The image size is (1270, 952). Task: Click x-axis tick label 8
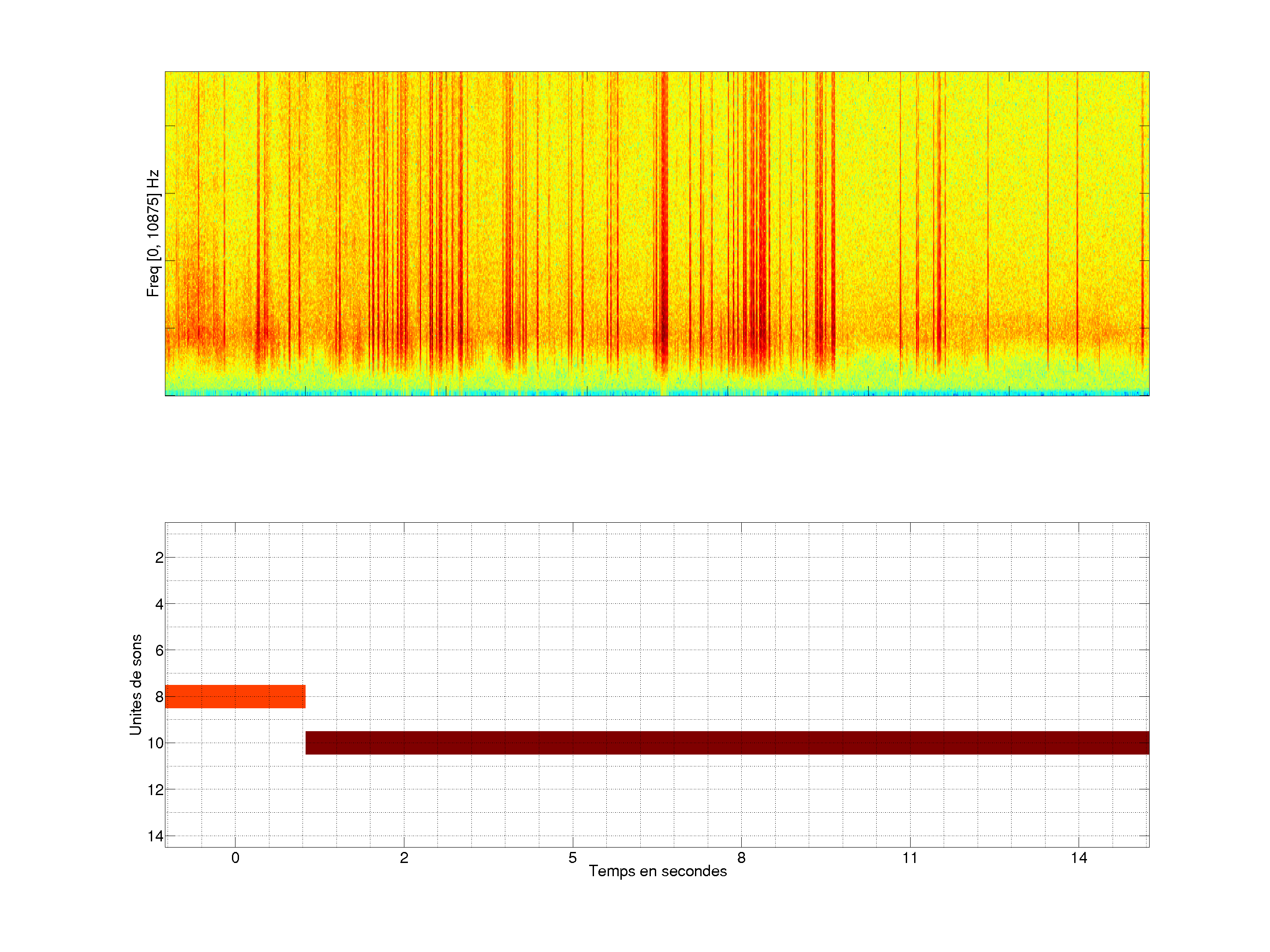741,858
